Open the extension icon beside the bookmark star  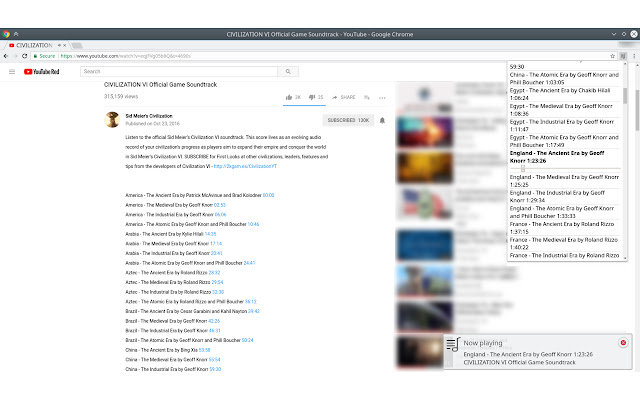tap(623, 56)
